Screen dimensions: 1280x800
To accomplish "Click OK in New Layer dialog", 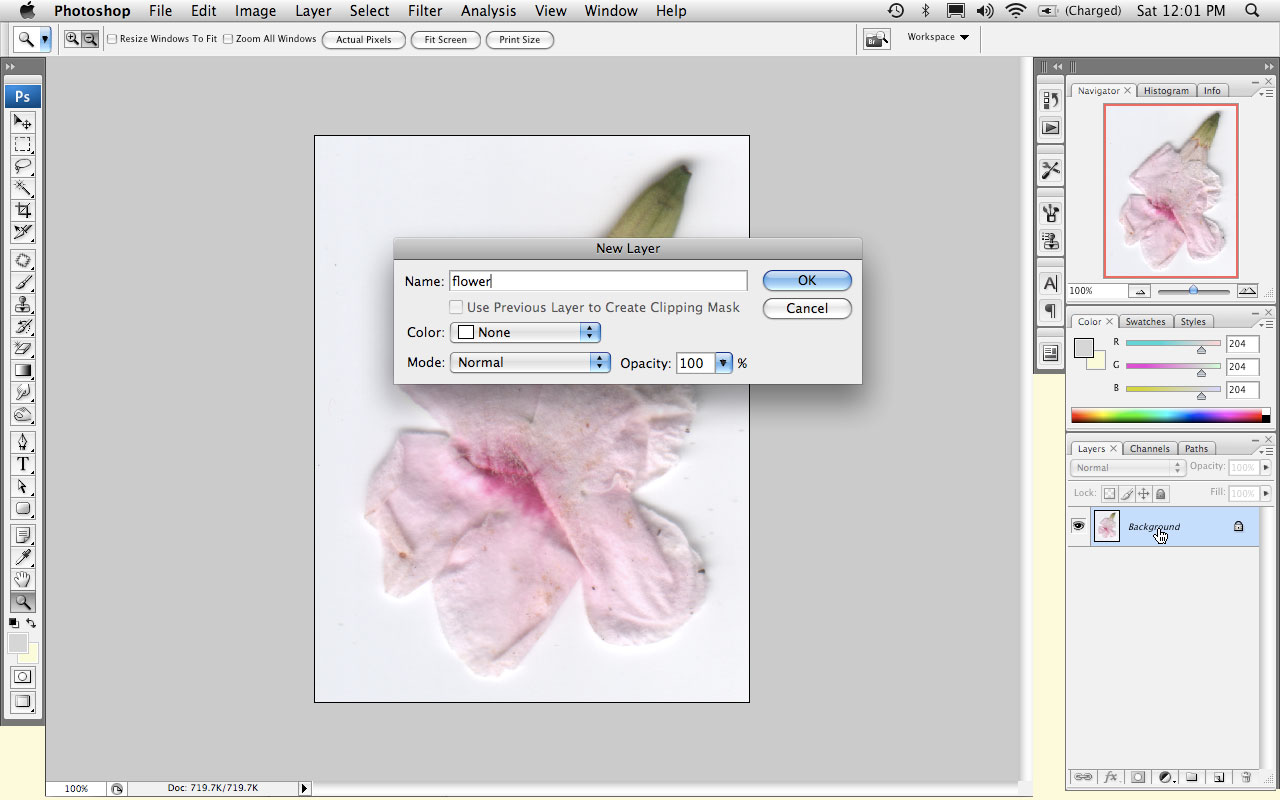I will tap(806, 281).
